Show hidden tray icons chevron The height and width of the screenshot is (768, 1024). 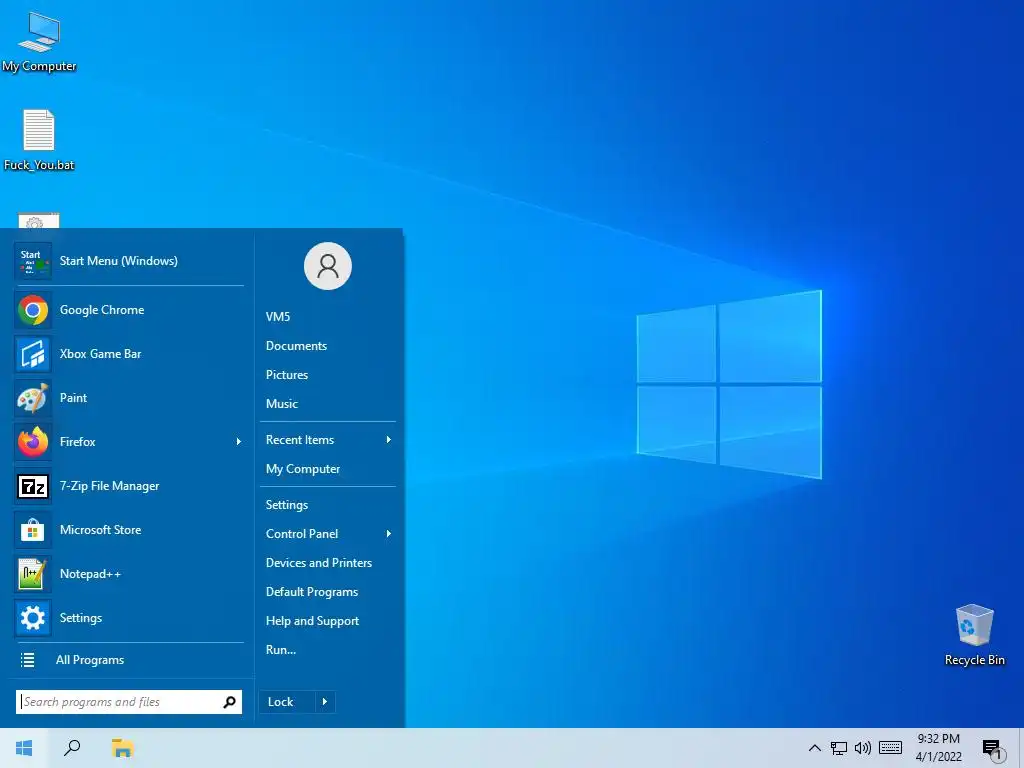[814, 748]
